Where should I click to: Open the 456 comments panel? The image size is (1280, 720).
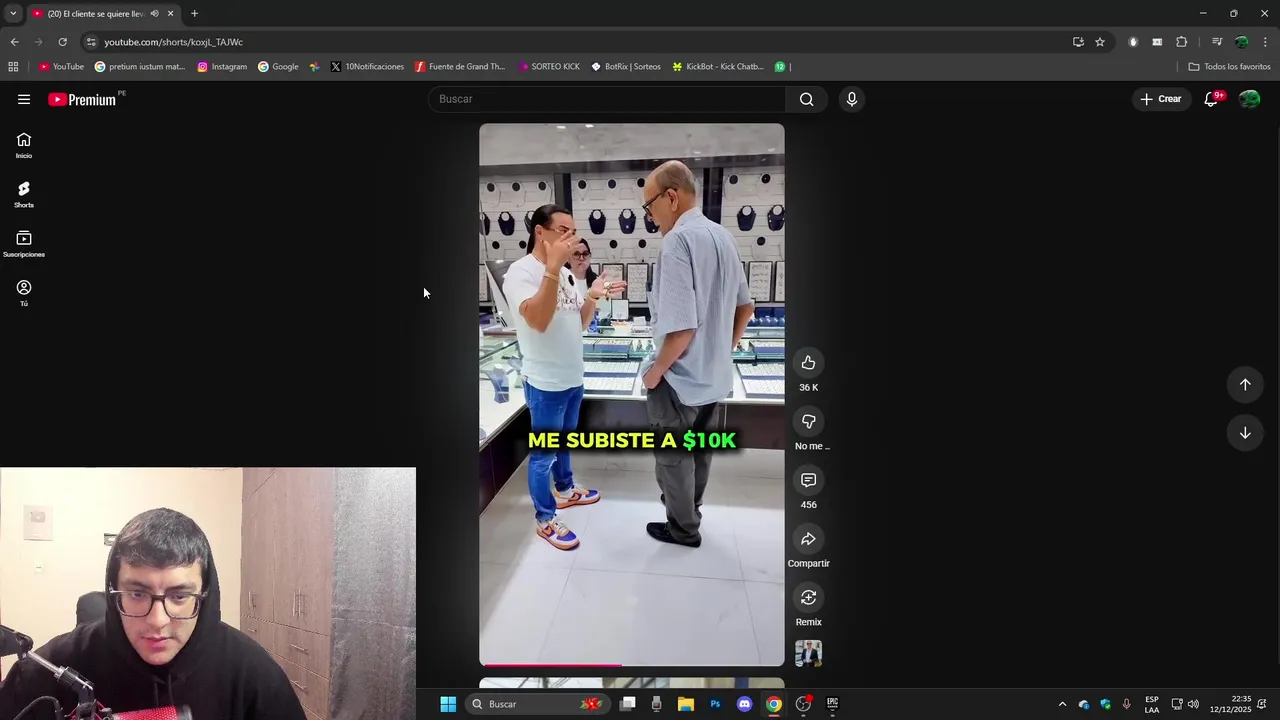click(x=808, y=481)
